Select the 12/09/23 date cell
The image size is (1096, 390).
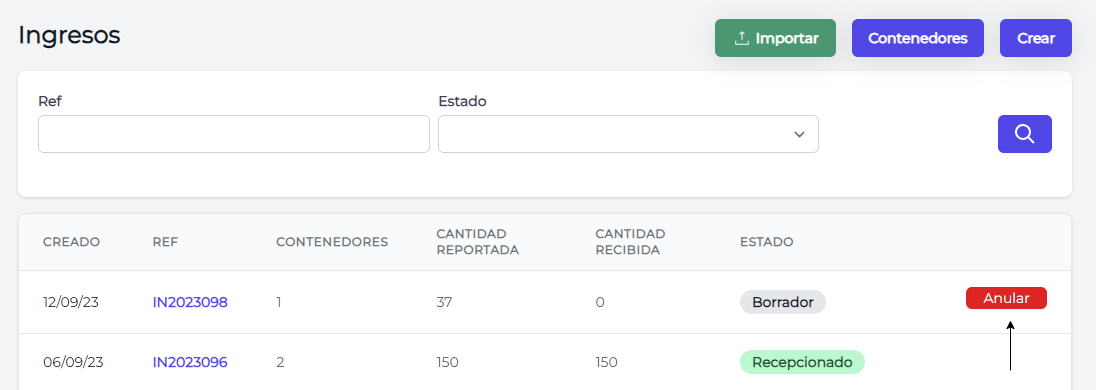[x=73, y=303]
